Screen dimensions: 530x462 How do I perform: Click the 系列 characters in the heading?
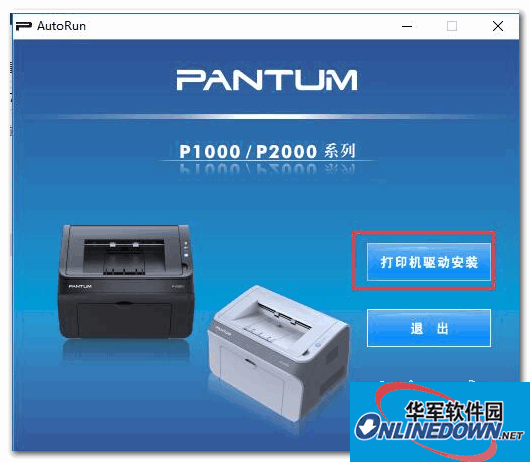340,151
